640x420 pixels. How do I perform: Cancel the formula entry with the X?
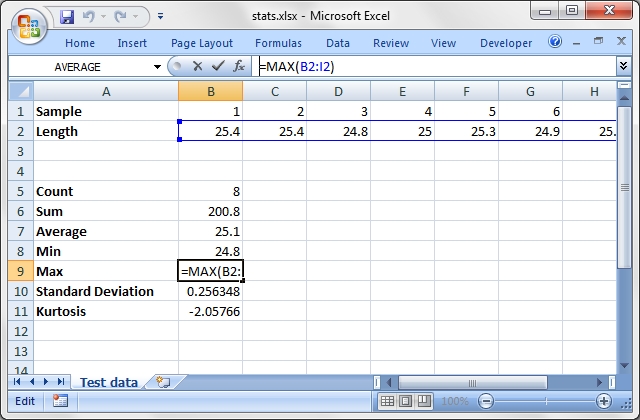click(198, 66)
